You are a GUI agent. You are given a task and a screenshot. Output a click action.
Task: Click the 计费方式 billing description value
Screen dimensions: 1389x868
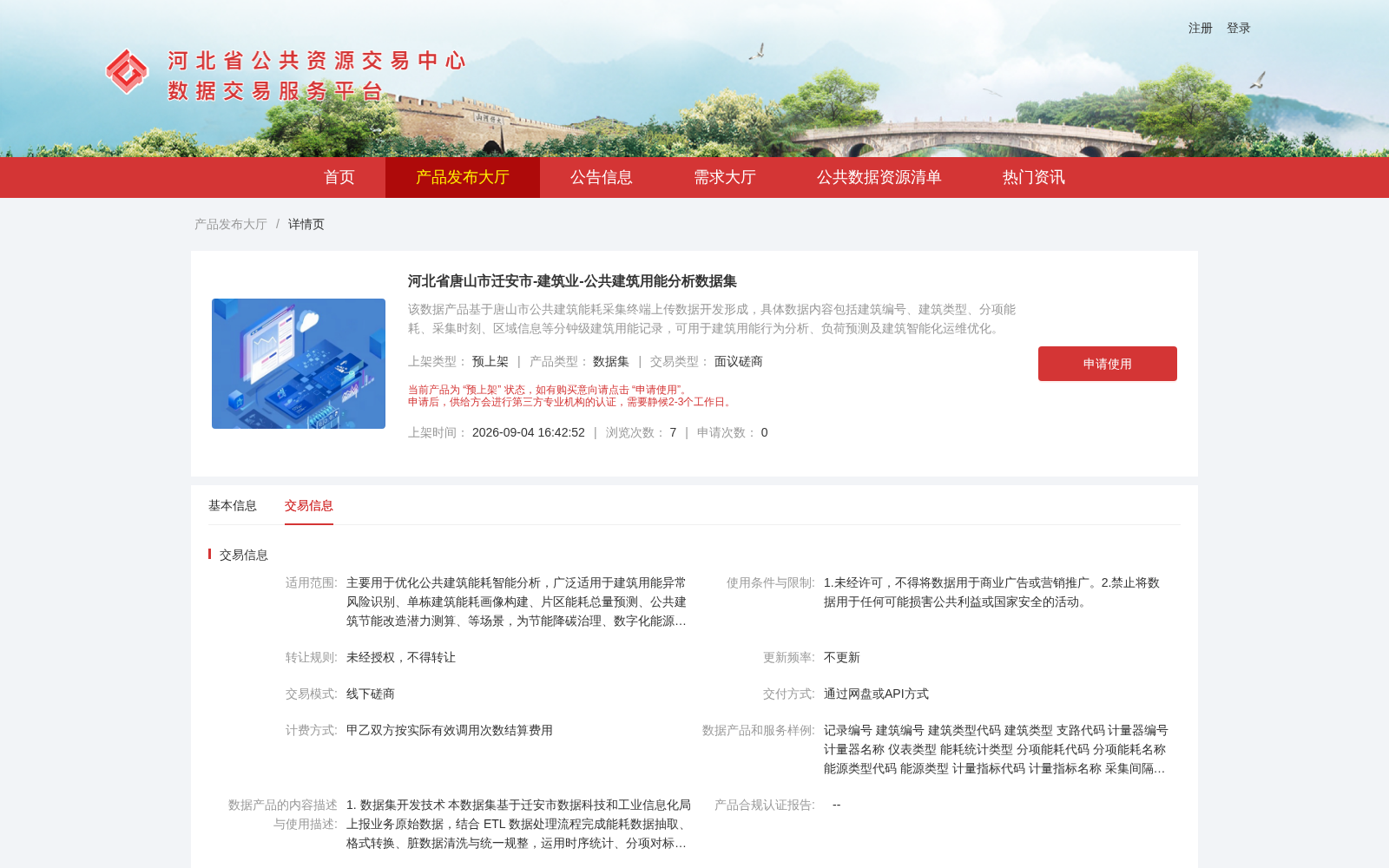pyautogui.click(x=450, y=730)
